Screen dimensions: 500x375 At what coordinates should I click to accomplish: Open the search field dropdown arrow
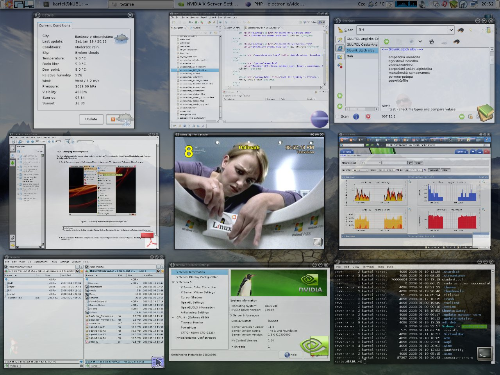click(x=451, y=30)
